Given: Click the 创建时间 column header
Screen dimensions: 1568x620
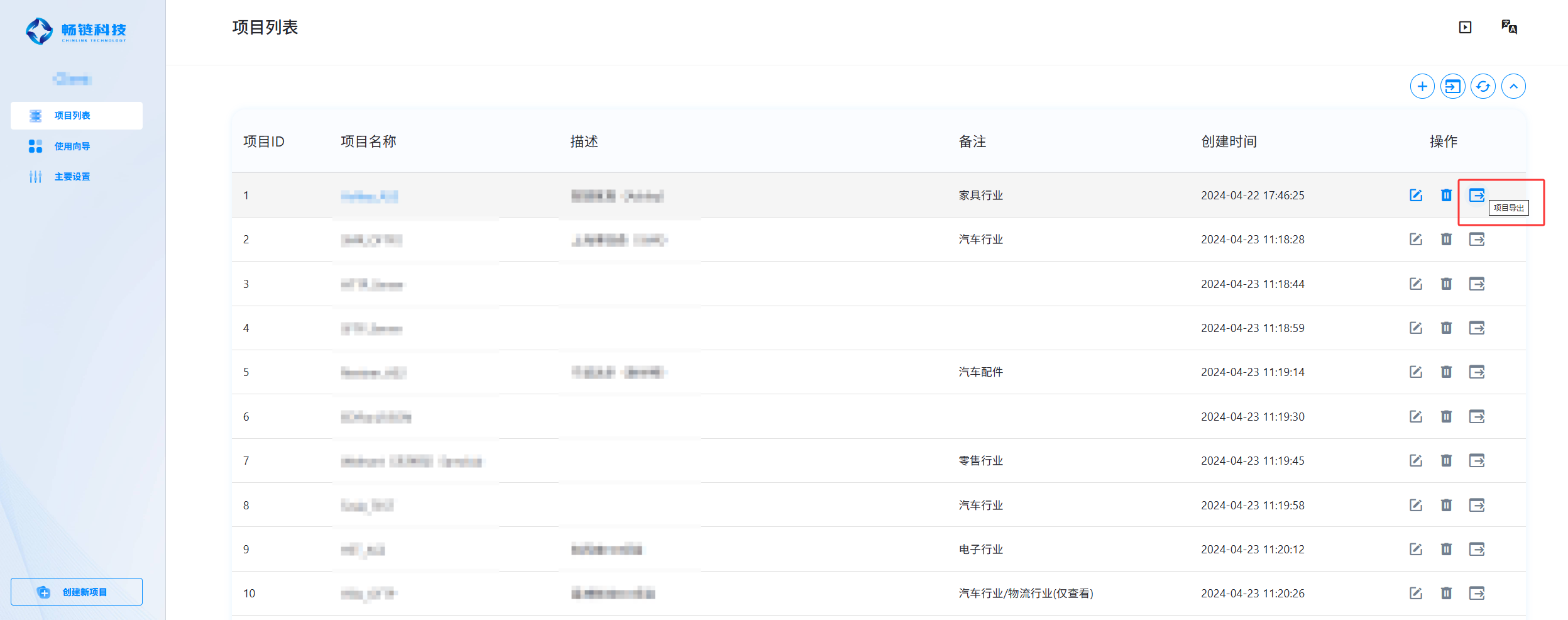Looking at the screenshot, I should 1229,142.
